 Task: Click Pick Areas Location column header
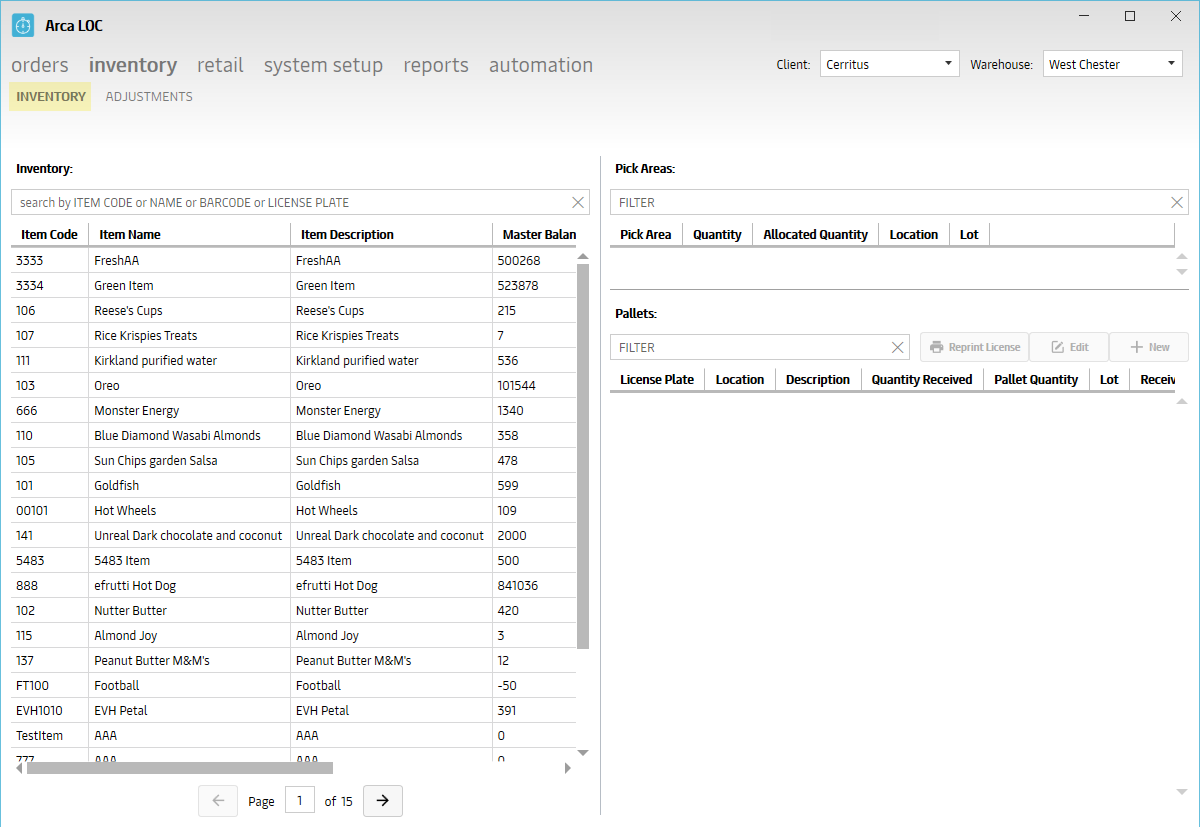click(x=913, y=234)
